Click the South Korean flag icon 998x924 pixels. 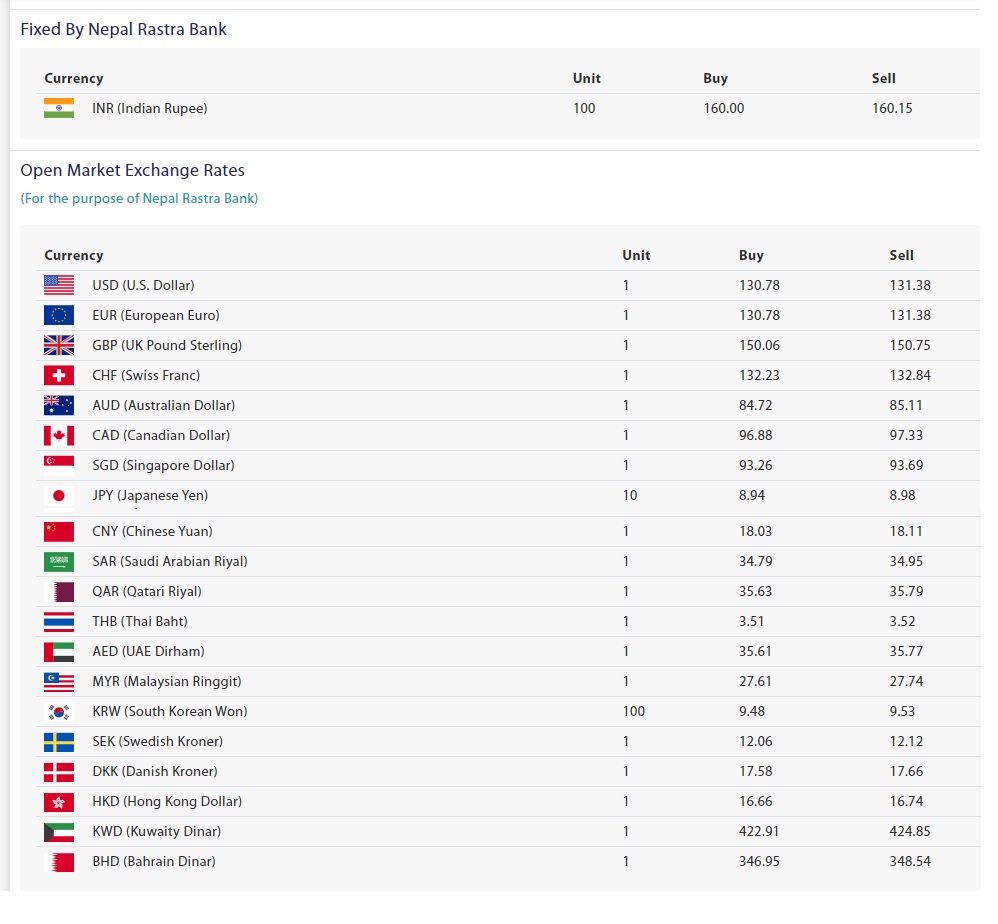(x=59, y=711)
